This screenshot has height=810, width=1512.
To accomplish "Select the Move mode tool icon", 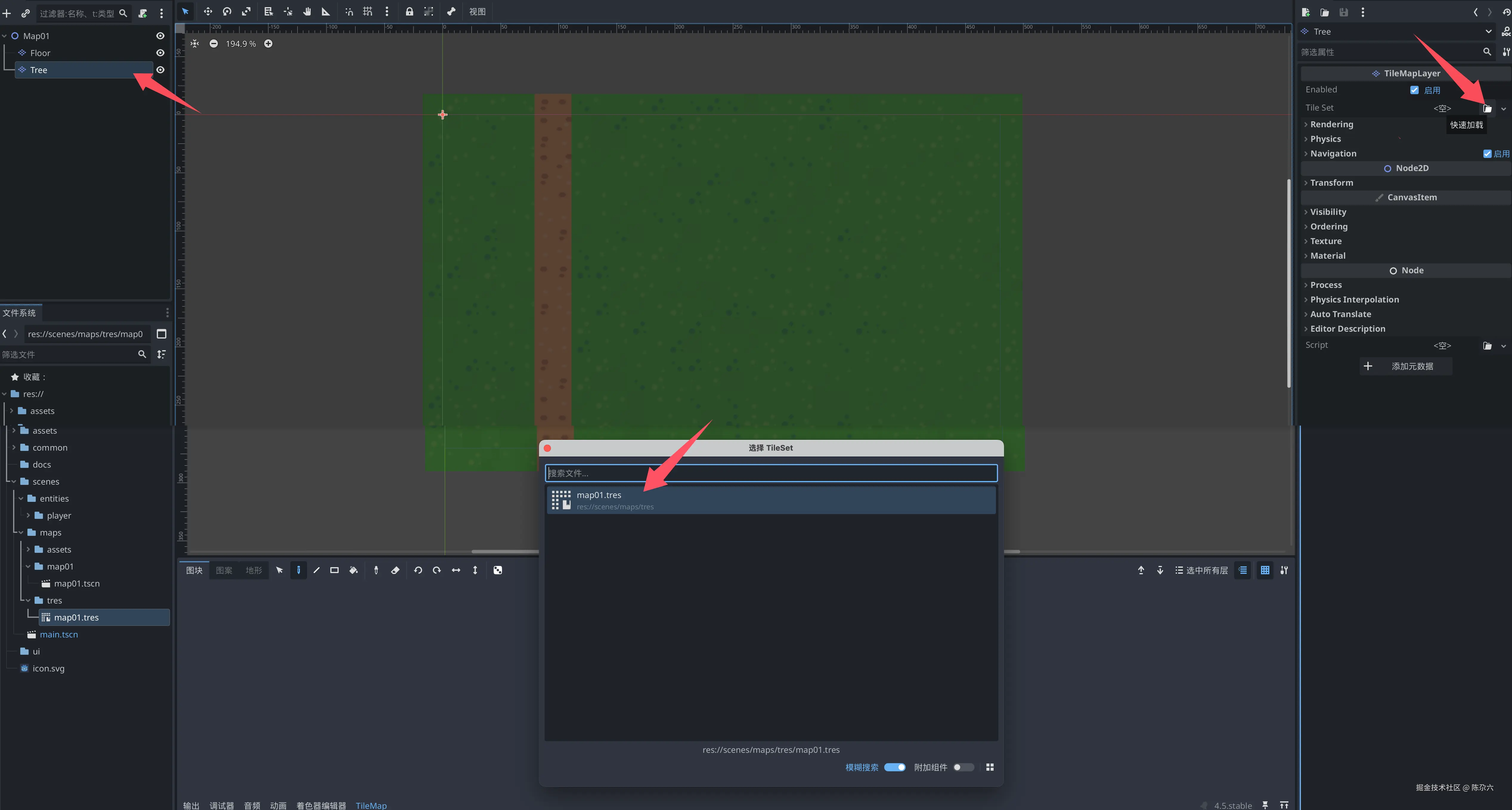I will [x=208, y=11].
